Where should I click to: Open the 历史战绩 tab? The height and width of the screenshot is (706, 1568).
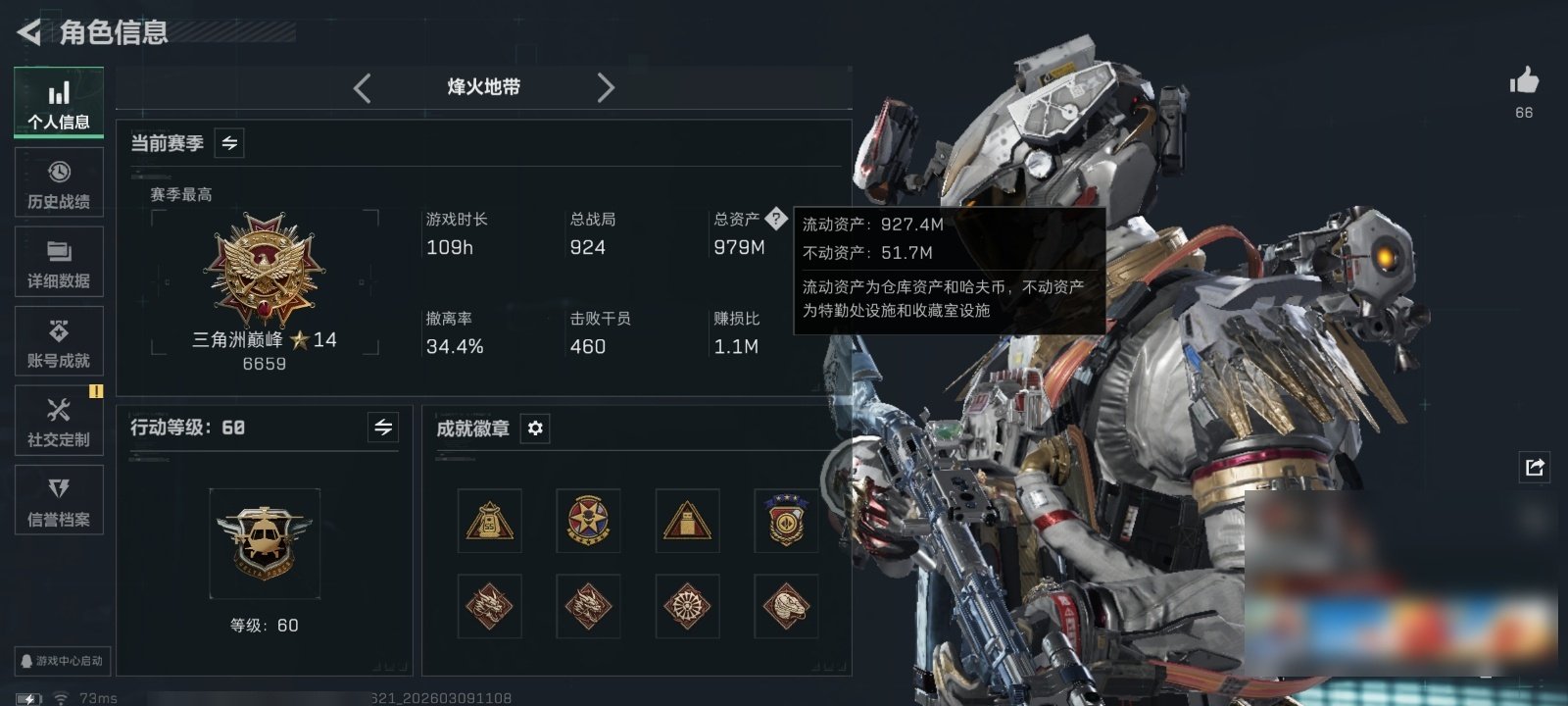pyautogui.click(x=59, y=182)
